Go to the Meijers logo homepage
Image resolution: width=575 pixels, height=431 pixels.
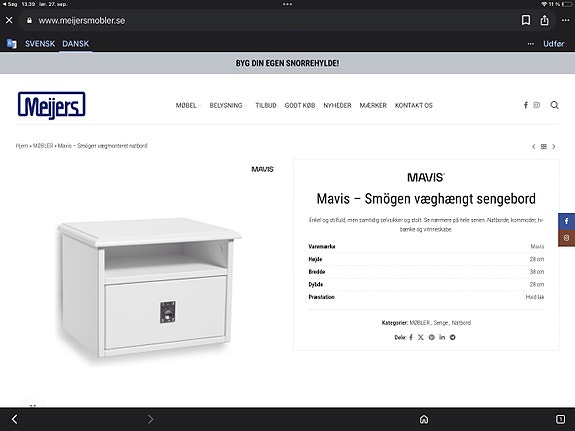click(x=52, y=105)
